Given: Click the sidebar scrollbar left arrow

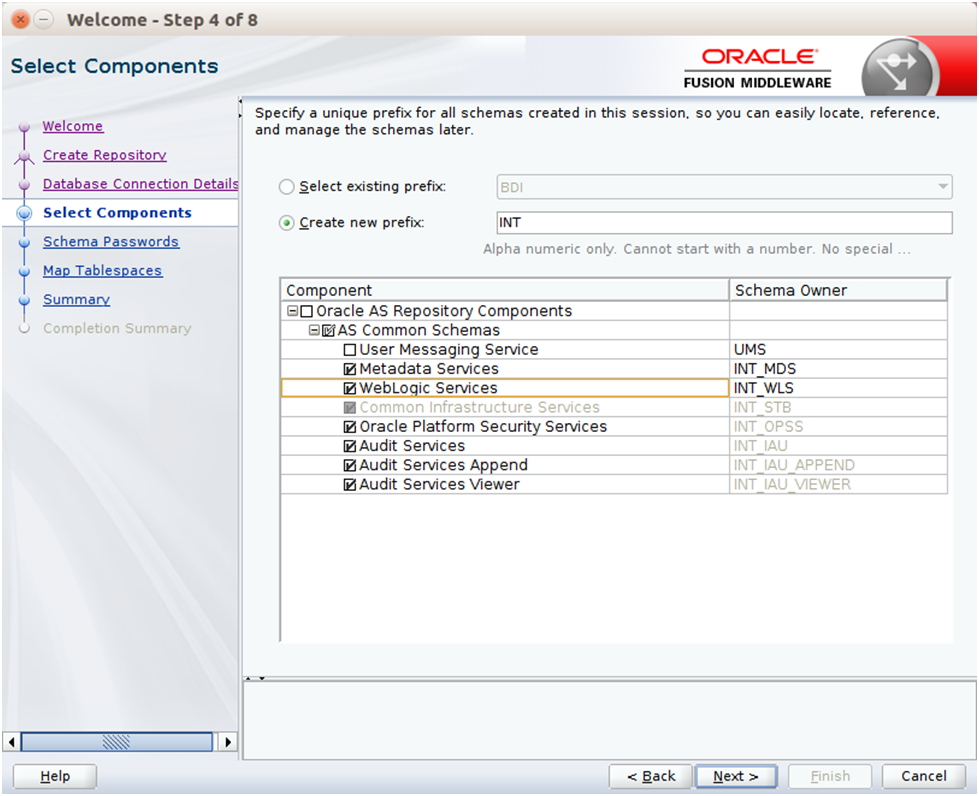Looking at the screenshot, I should pyautogui.click(x=11, y=742).
